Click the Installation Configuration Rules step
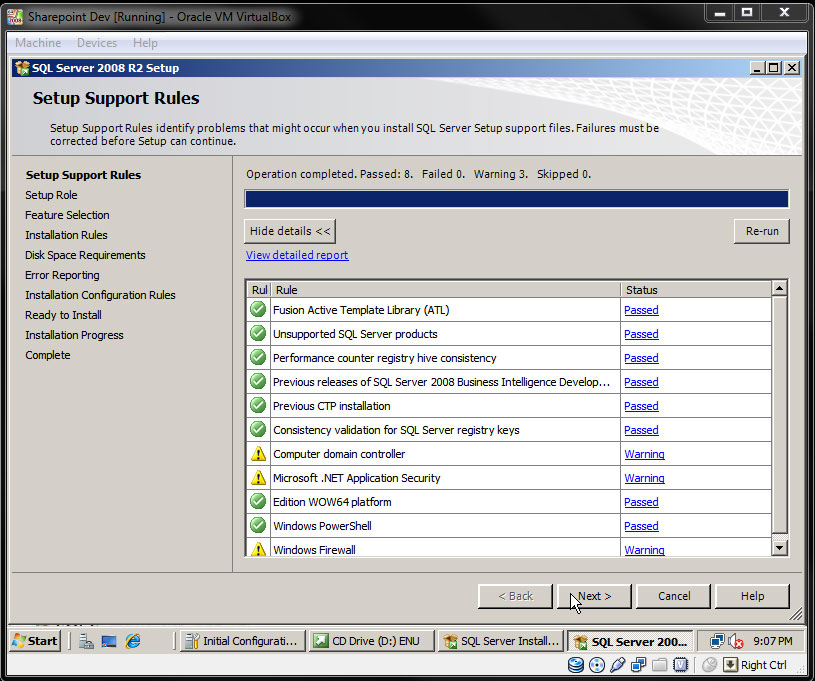This screenshot has height=681, width=815. coord(100,295)
